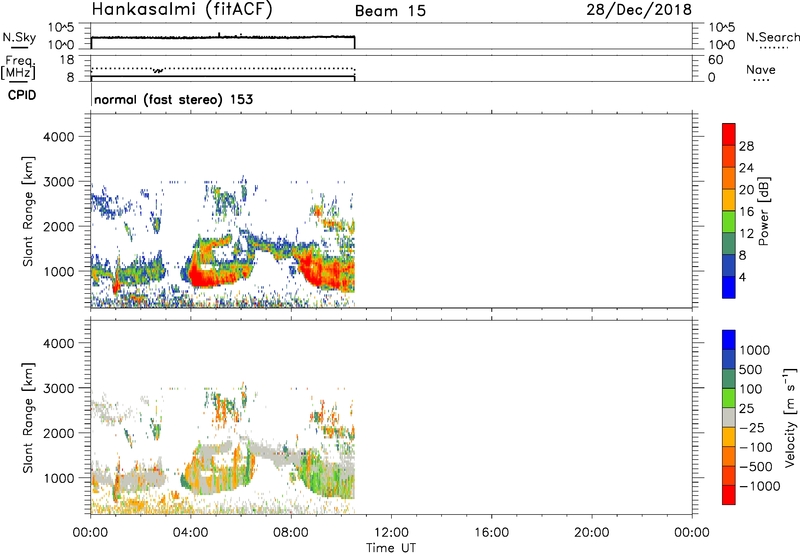Click the sky noise trace in N.Sky panel
The height and width of the screenshot is (554, 800).
click(223, 37)
